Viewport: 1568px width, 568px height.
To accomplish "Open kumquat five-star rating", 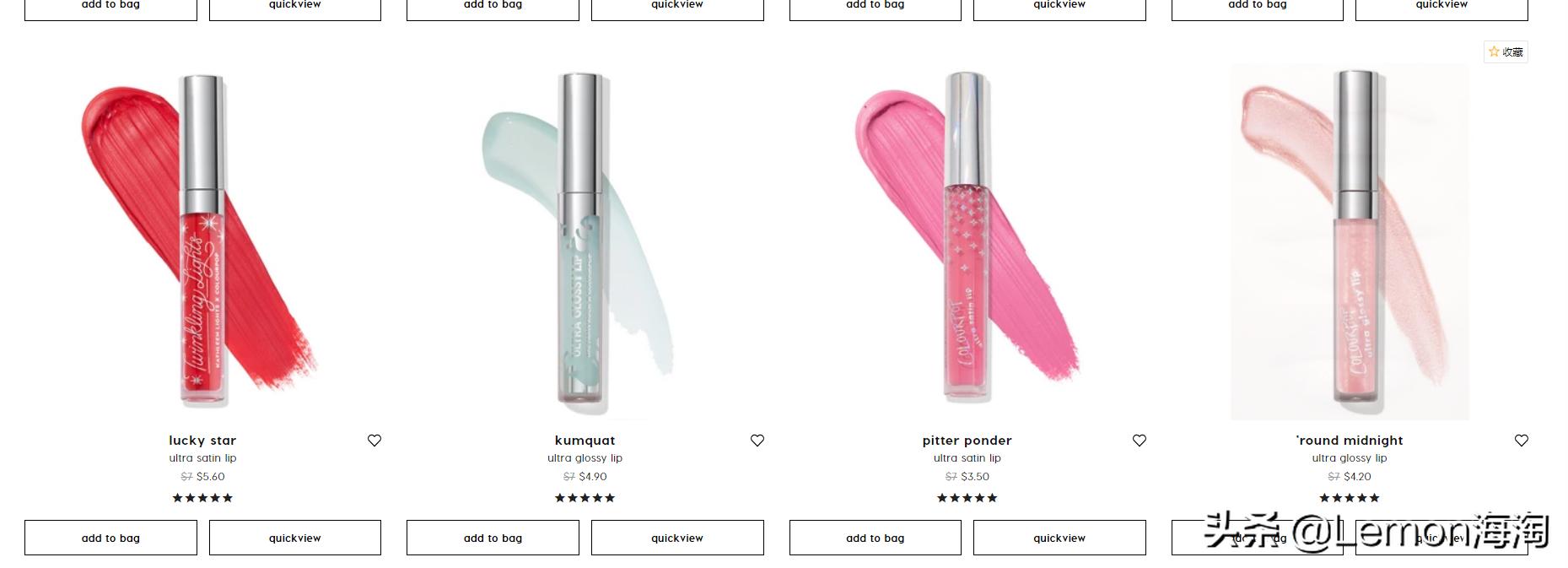I will tap(585, 498).
